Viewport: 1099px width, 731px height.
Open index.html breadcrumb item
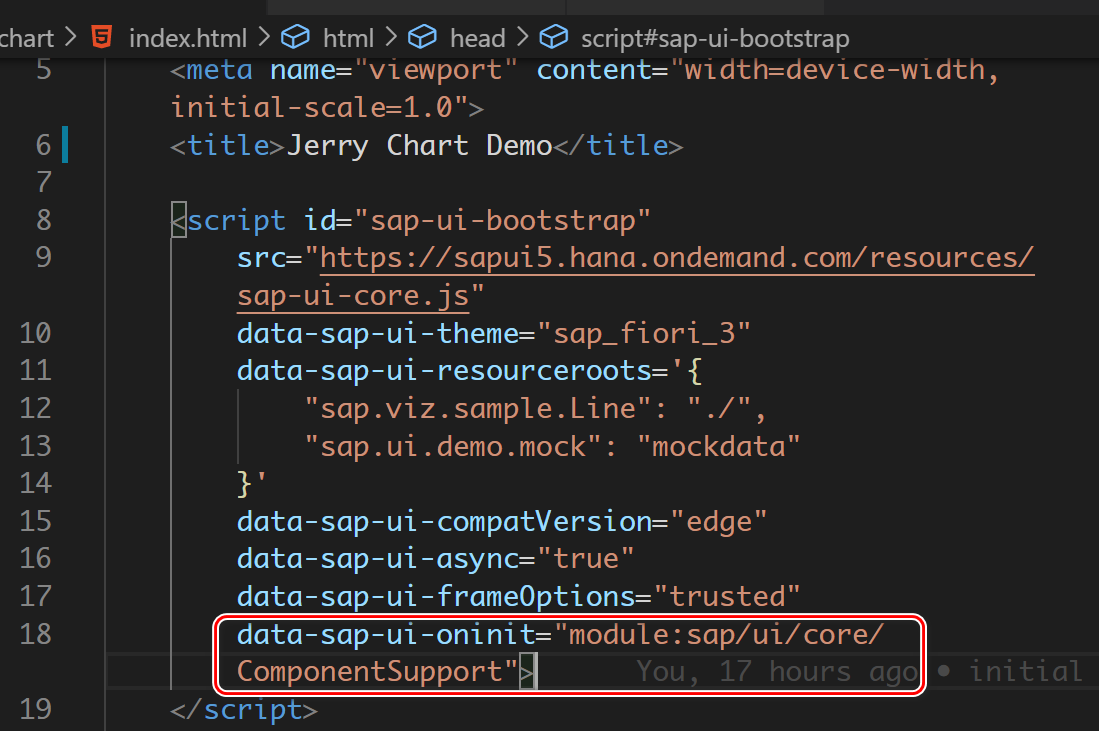(188, 38)
